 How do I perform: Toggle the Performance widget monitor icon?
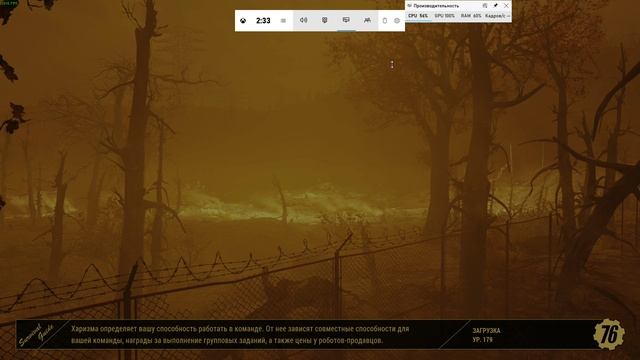[346, 20]
